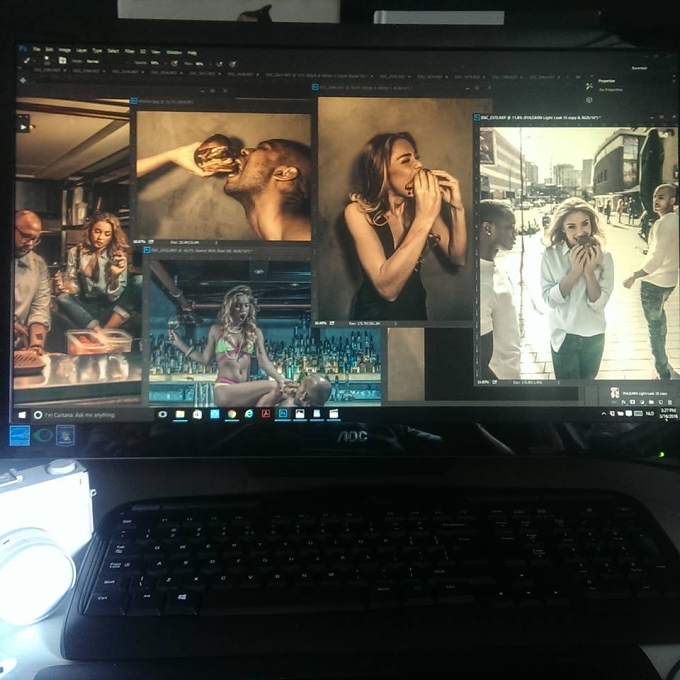Toggle pressure for size icon
680x680 pixels.
tap(232, 64)
